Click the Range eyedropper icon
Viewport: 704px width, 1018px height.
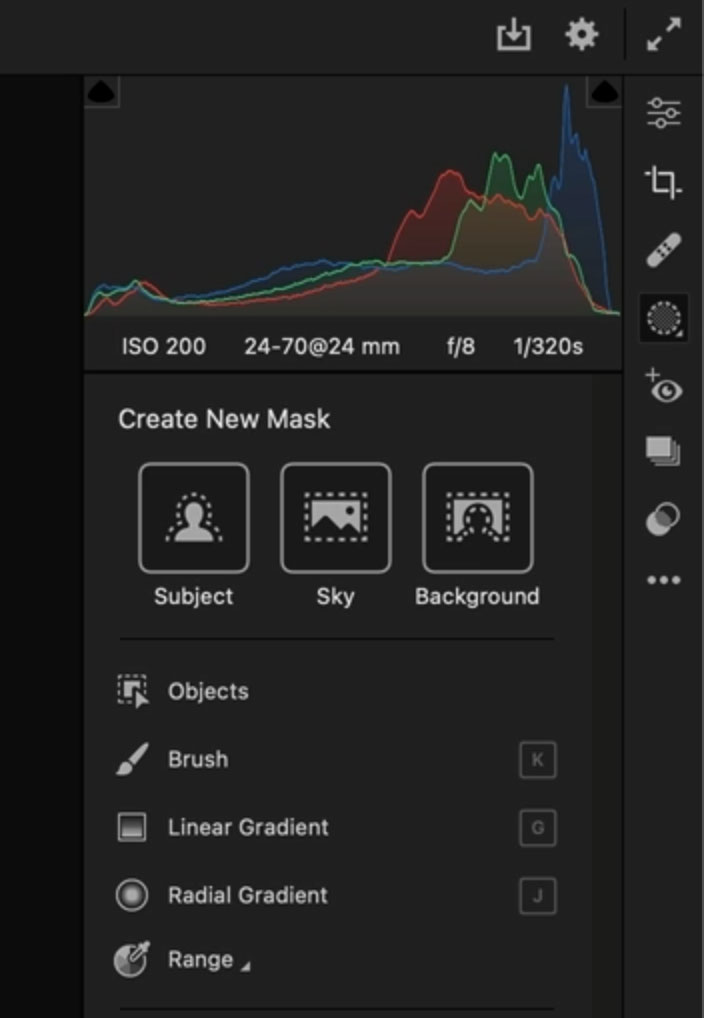[132, 960]
